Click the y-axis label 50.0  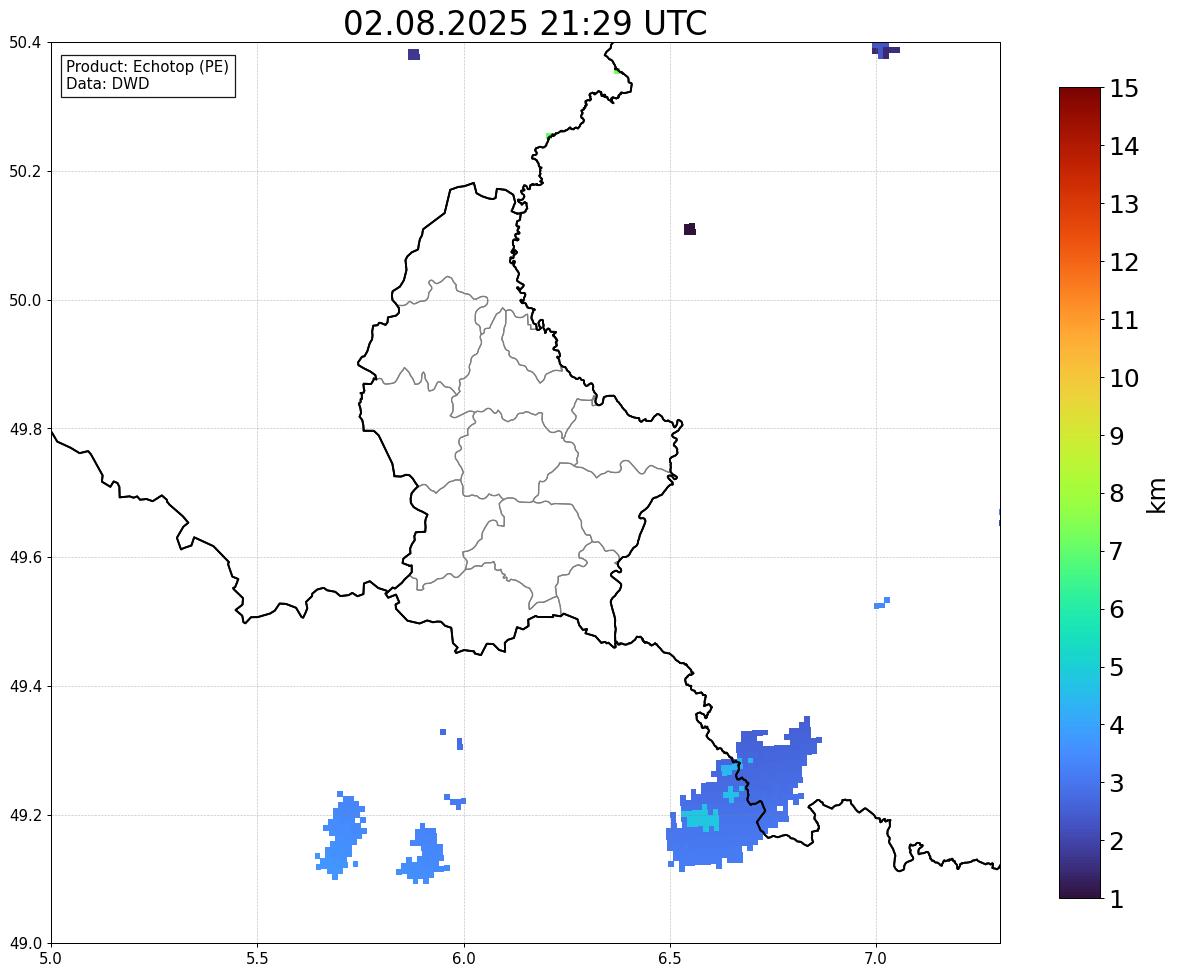point(24,301)
